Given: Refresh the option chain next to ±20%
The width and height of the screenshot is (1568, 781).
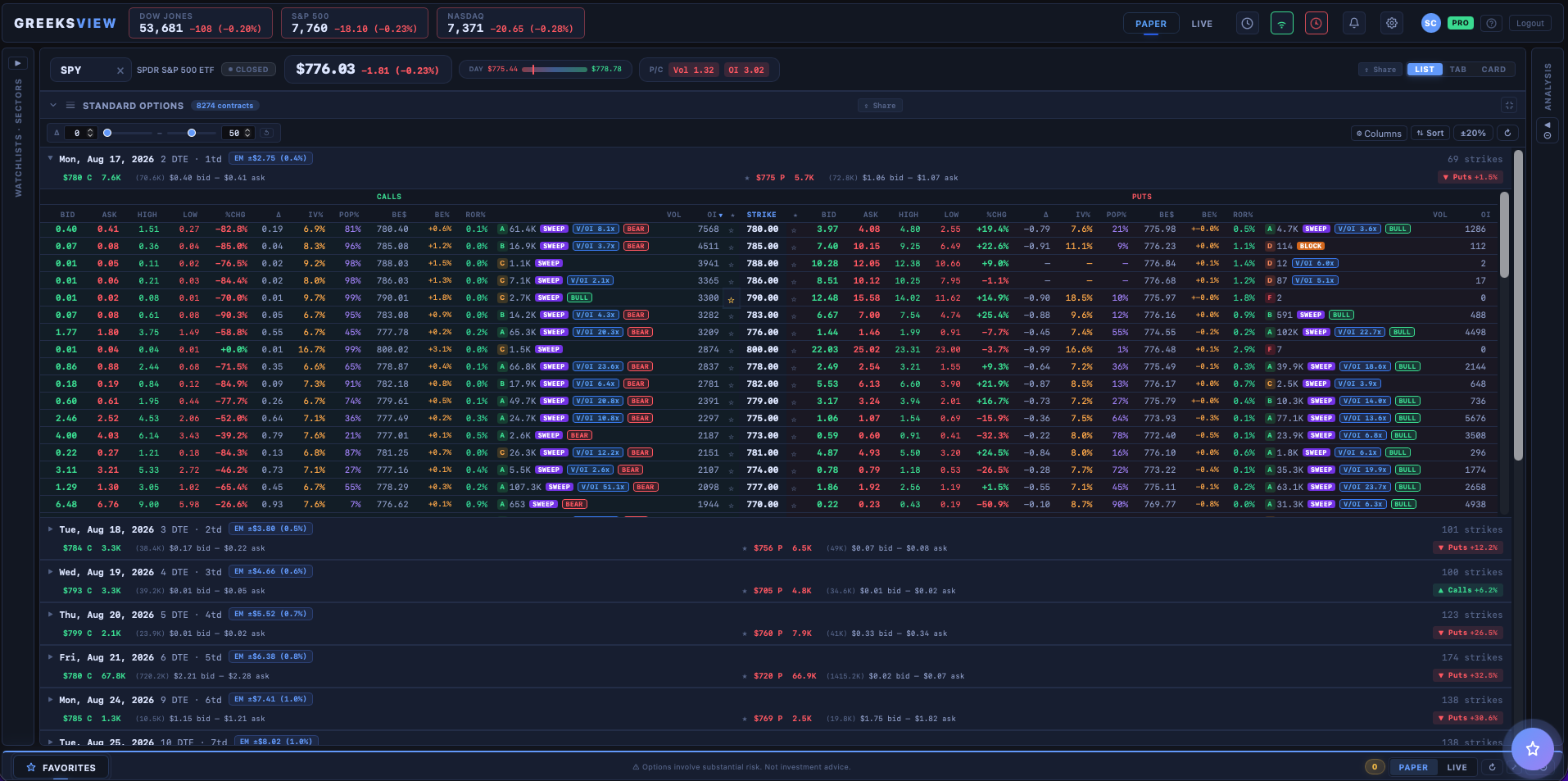Looking at the screenshot, I should pyautogui.click(x=1507, y=133).
